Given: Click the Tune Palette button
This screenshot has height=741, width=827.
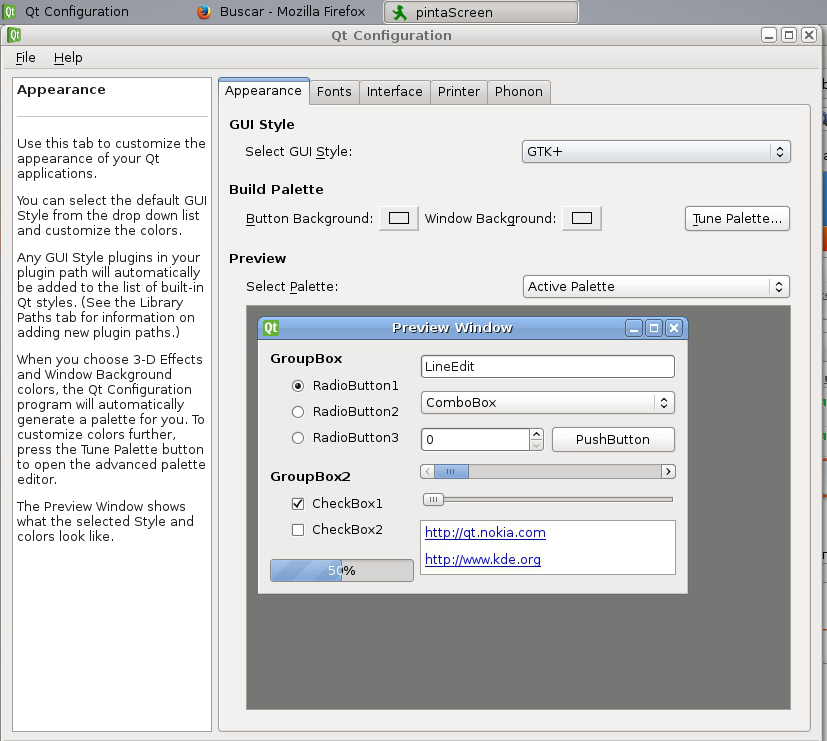Looking at the screenshot, I should (x=737, y=218).
